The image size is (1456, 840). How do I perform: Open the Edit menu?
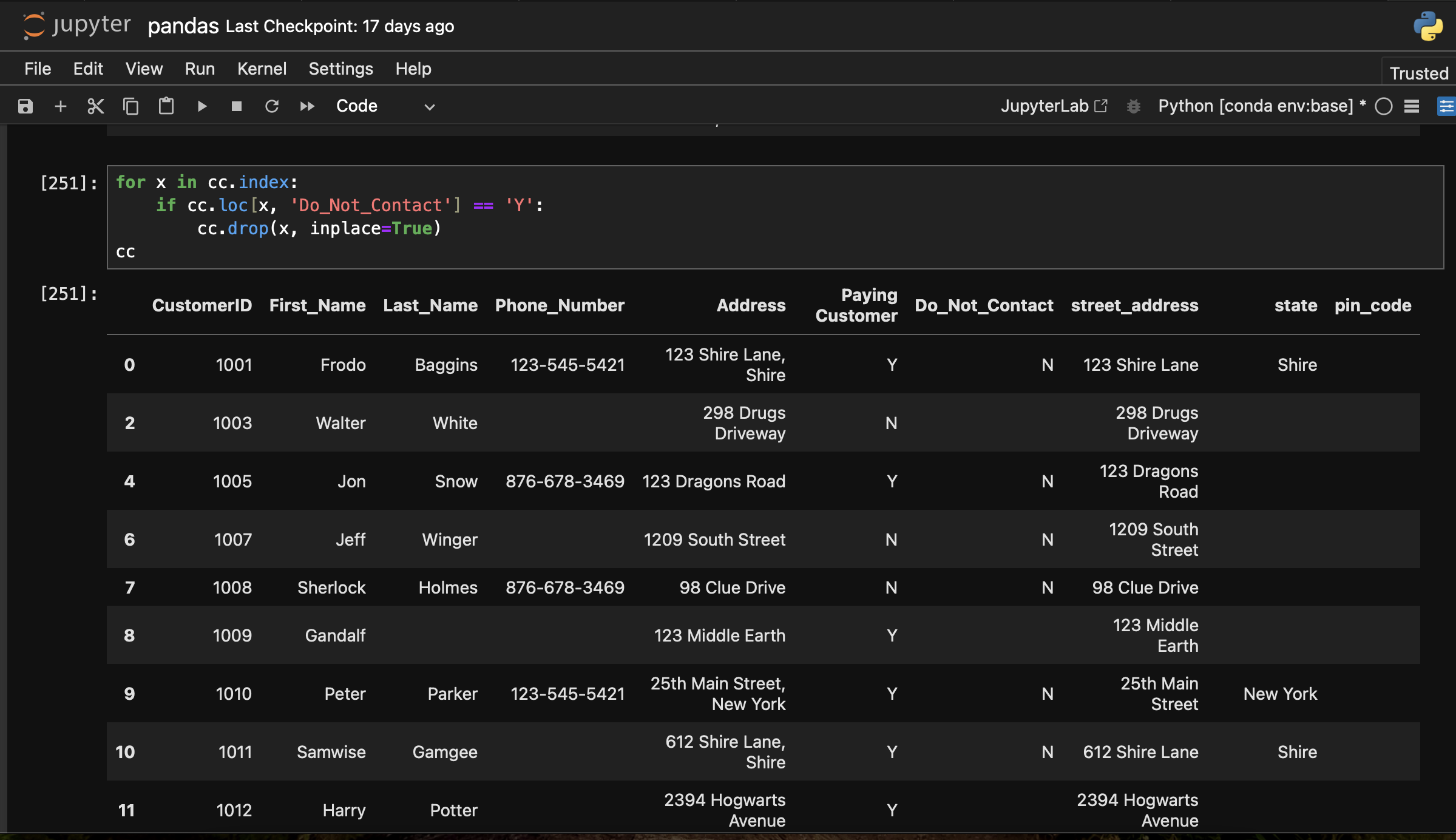88,69
